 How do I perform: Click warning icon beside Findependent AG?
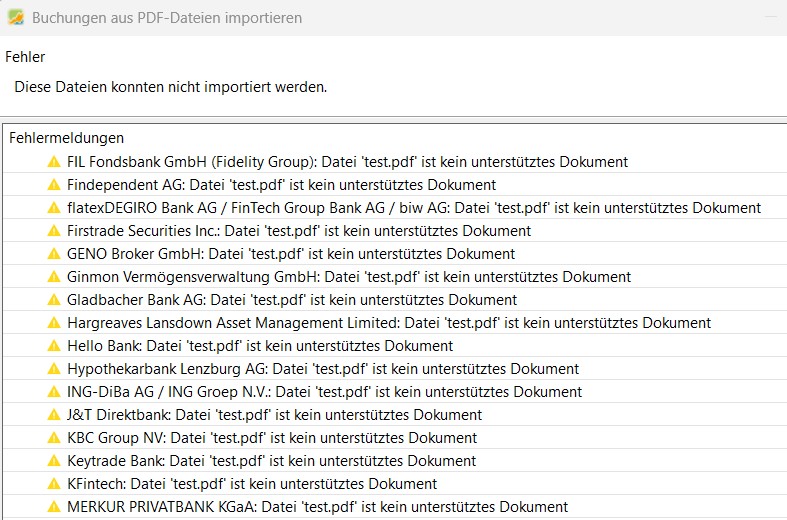54,185
